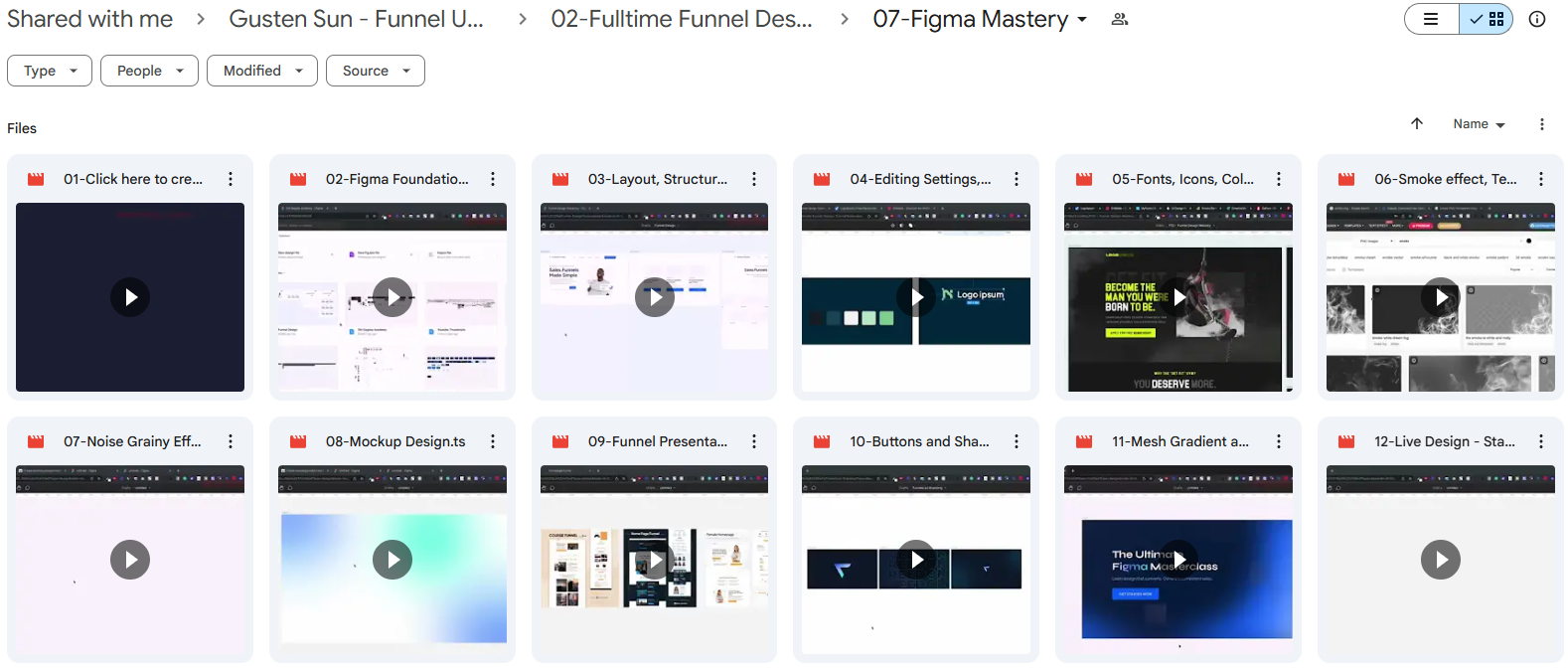Viewport: 1568px width, 668px height.
Task: Open more actions for 06-Smoke effect, Te...
Action: point(1541,179)
